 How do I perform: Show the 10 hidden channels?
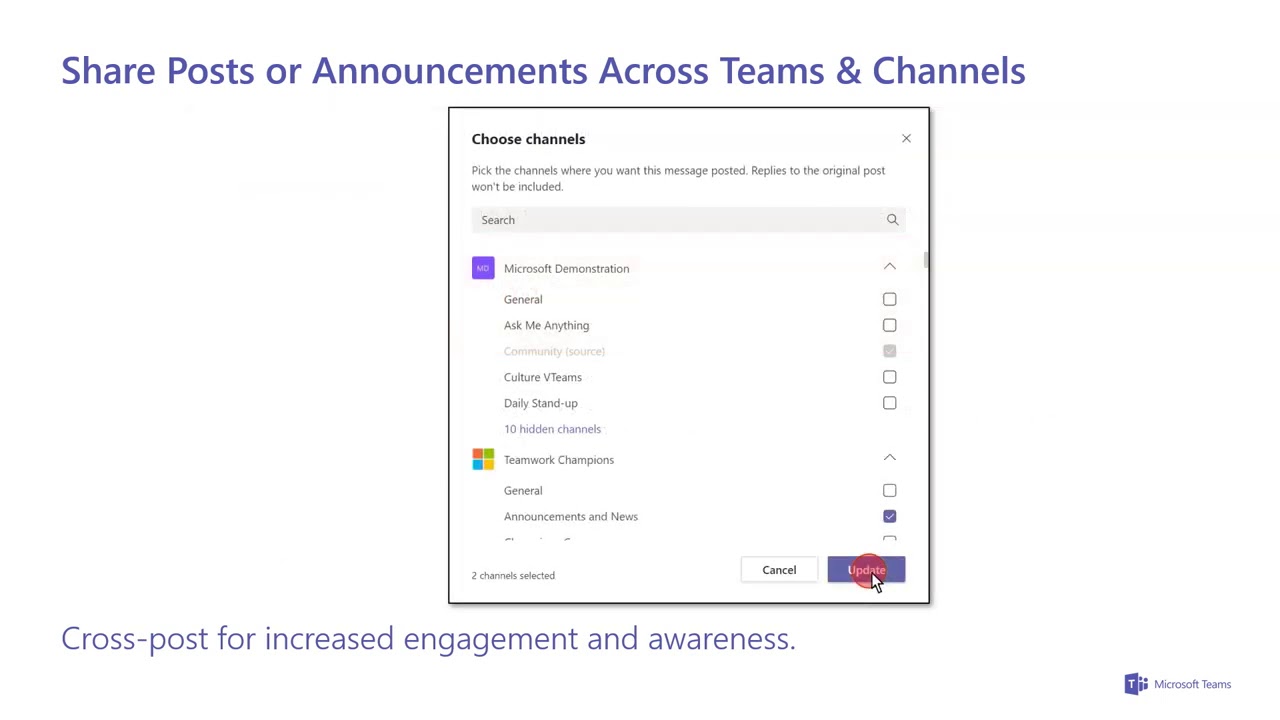552,429
